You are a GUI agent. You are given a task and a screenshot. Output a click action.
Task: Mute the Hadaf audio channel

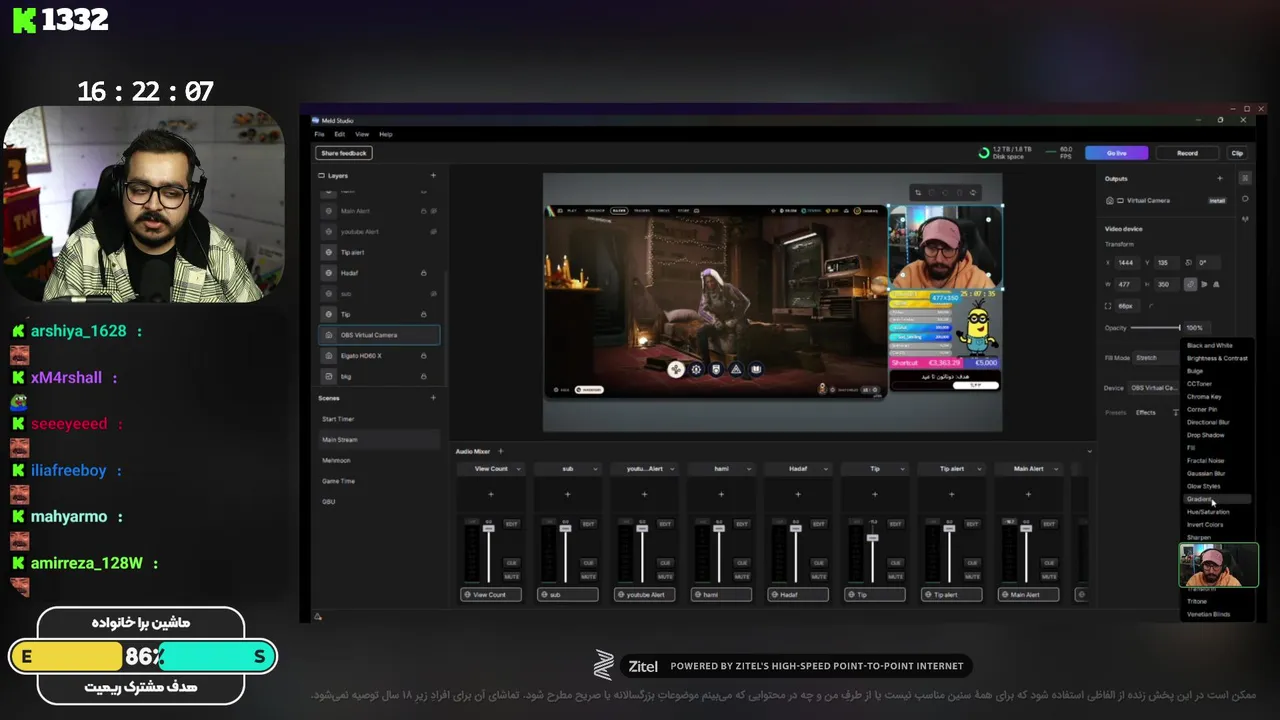(x=818, y=577)
